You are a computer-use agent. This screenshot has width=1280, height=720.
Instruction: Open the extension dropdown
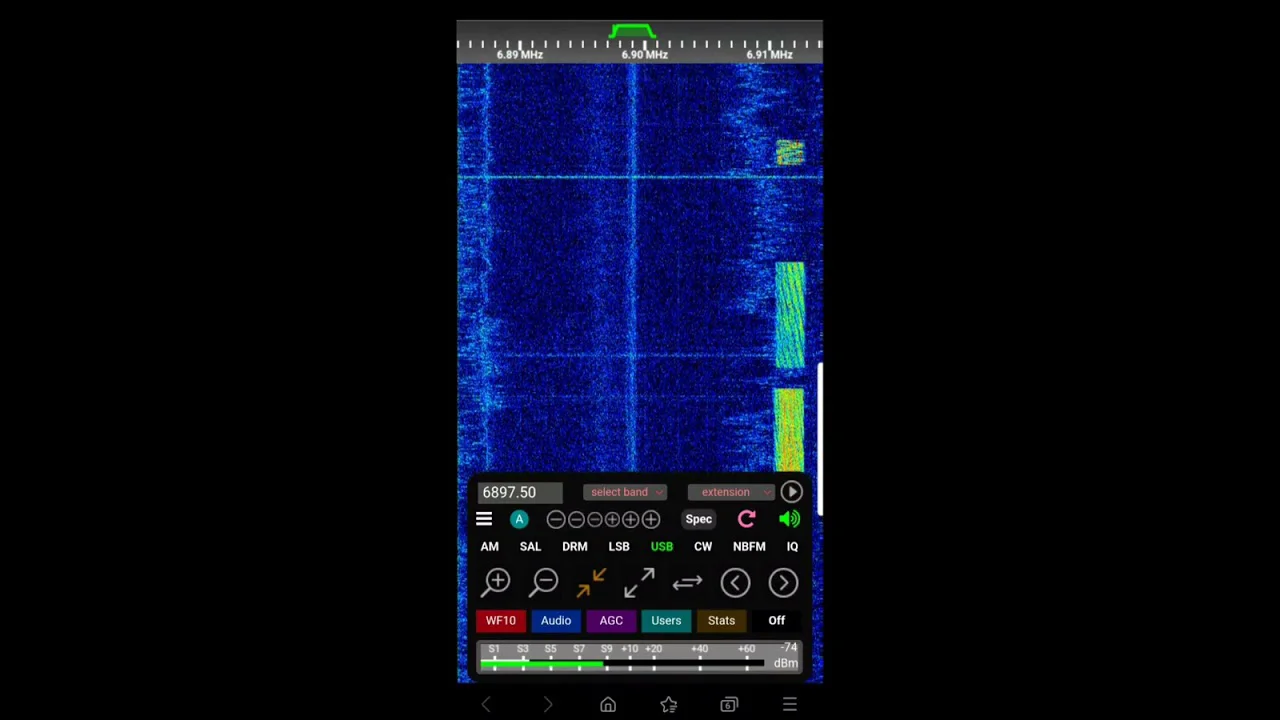(x=731, y=492)
